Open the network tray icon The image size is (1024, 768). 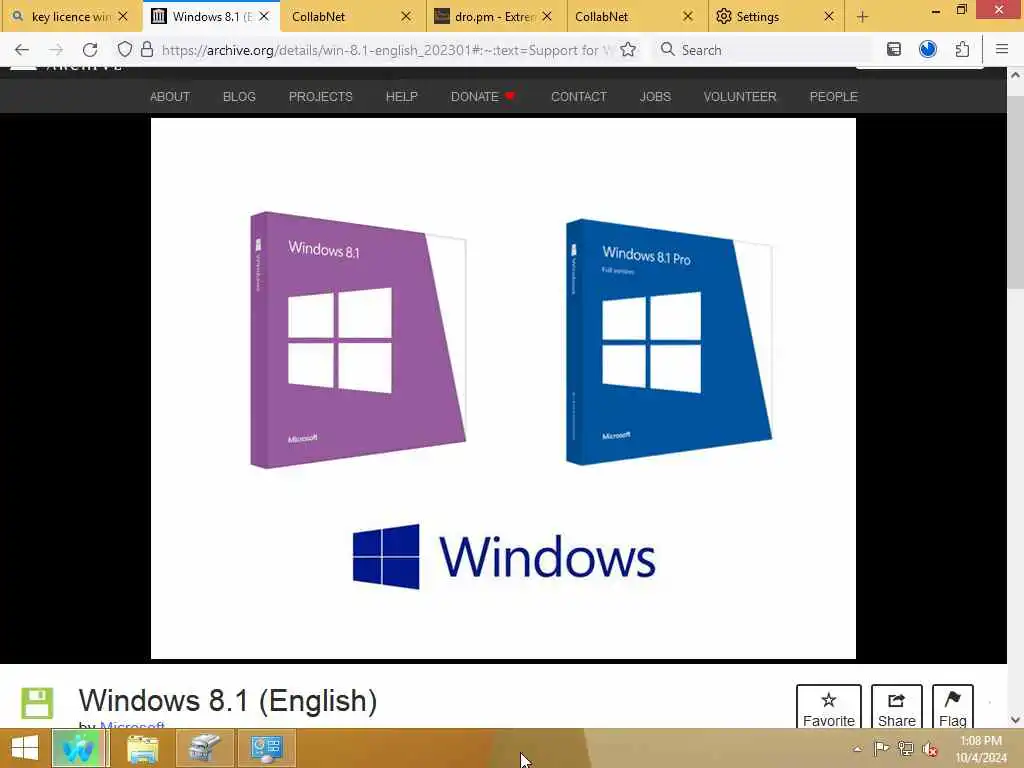click(905, 748)
